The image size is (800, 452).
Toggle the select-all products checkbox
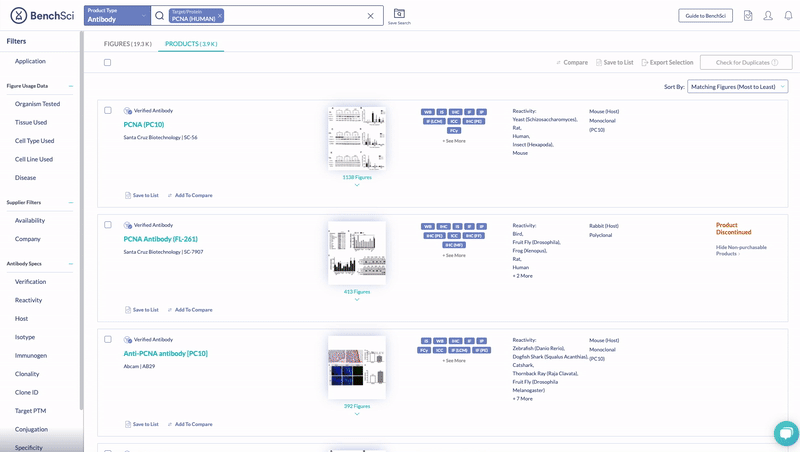(x=107, y=62)
